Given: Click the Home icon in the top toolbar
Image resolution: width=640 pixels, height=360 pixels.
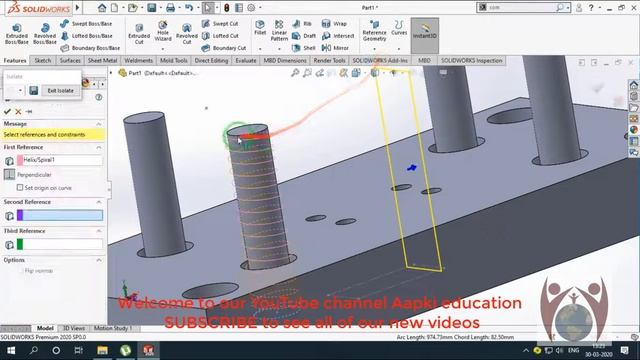Looking at the screenshot, I should pyautogui.click(x=102, y=7).
